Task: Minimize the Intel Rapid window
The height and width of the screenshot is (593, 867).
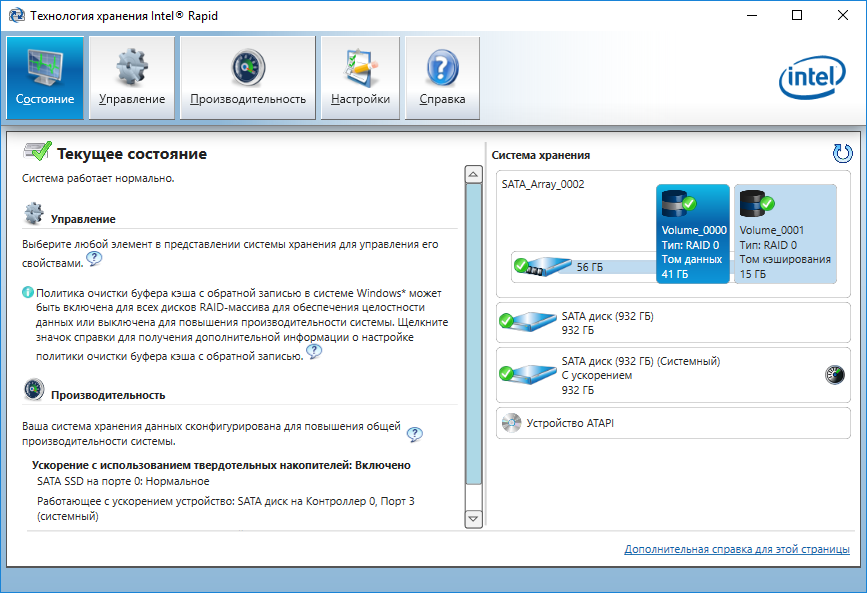Action: coord(751,15)
